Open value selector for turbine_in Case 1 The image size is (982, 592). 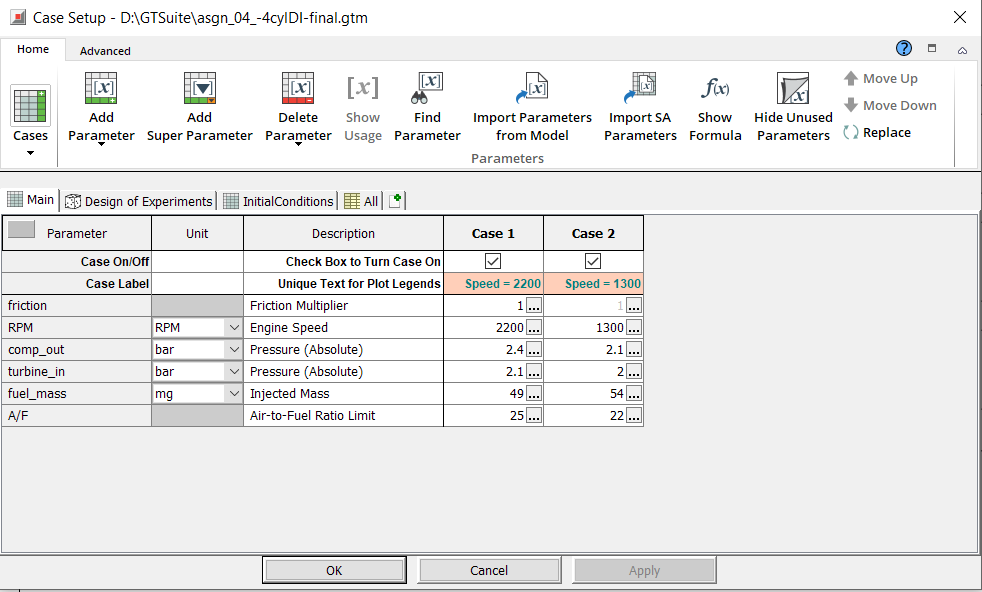[x=534, y=371]
